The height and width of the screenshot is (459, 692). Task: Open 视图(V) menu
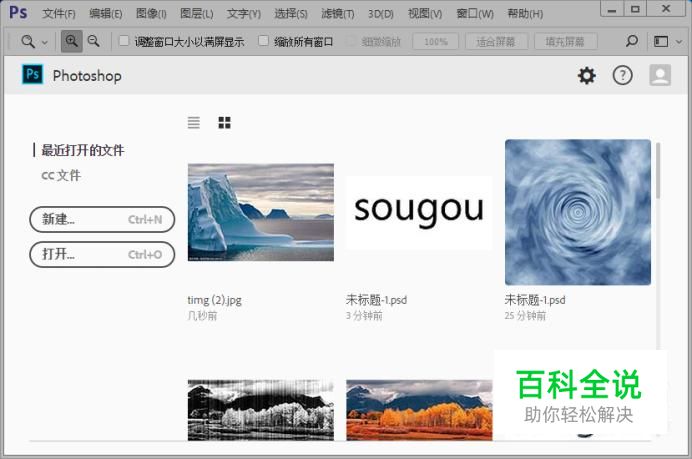pos(425,14)
